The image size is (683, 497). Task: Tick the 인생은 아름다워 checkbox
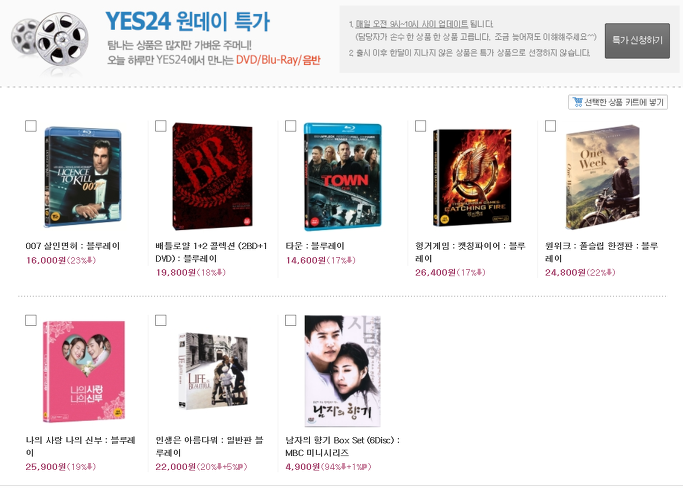point(161,320)
